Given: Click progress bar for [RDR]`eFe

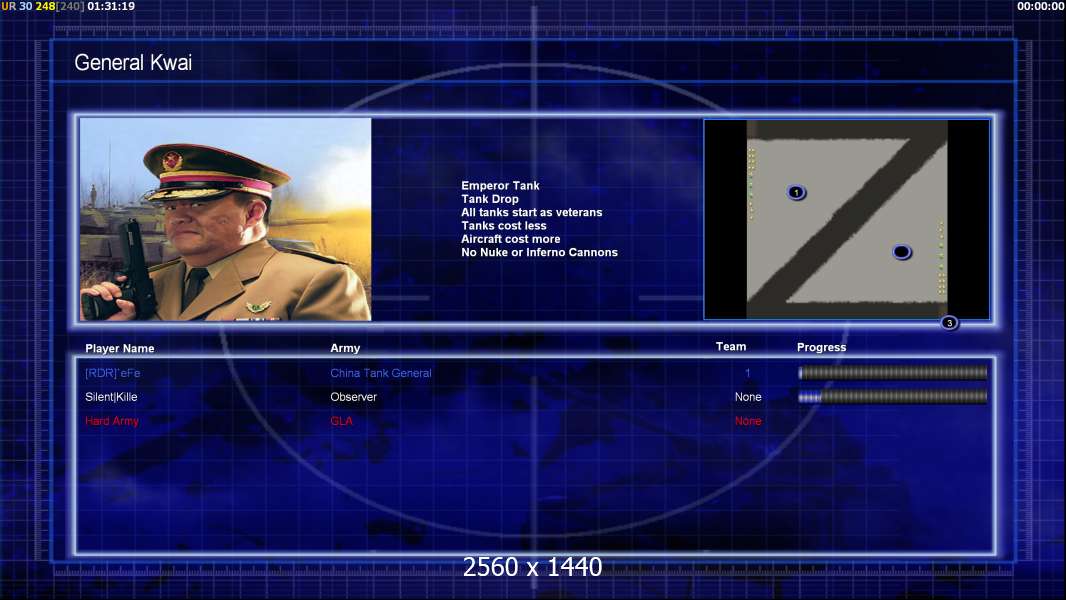Looking at the screenshot, I should tap(893, 372).
